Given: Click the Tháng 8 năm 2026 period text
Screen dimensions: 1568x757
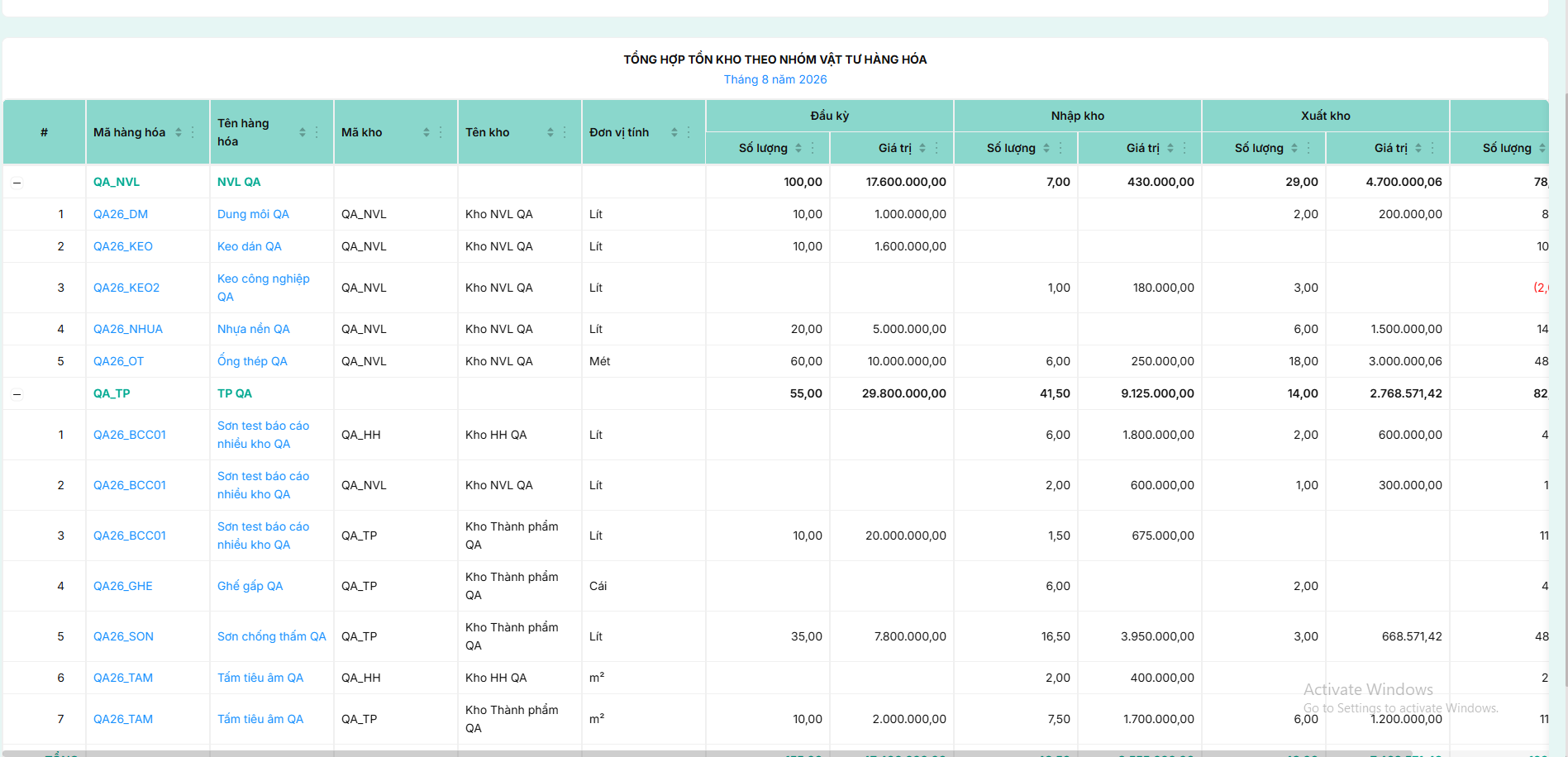Looking at the screenshot, I should point(775,79).
